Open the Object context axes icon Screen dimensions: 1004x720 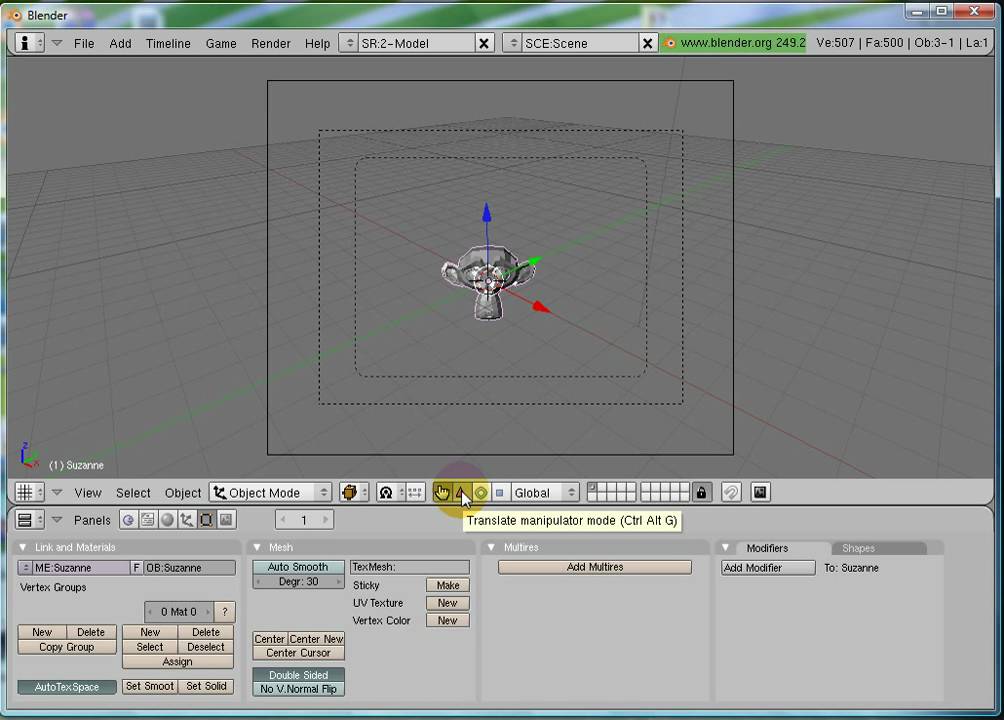pos(186,520)
